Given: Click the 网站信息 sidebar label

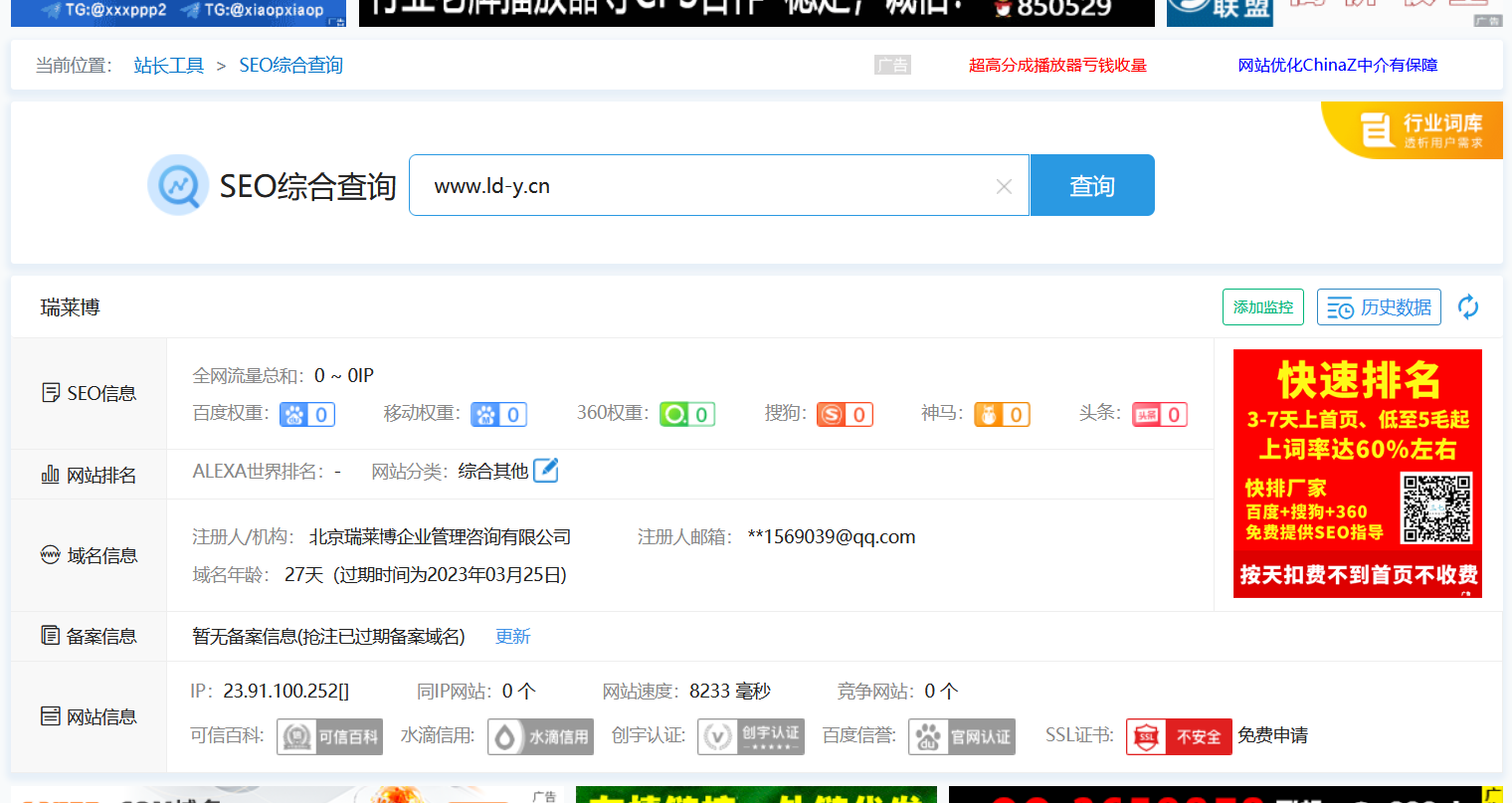Looking at the screenshot, I should (90, 716).
